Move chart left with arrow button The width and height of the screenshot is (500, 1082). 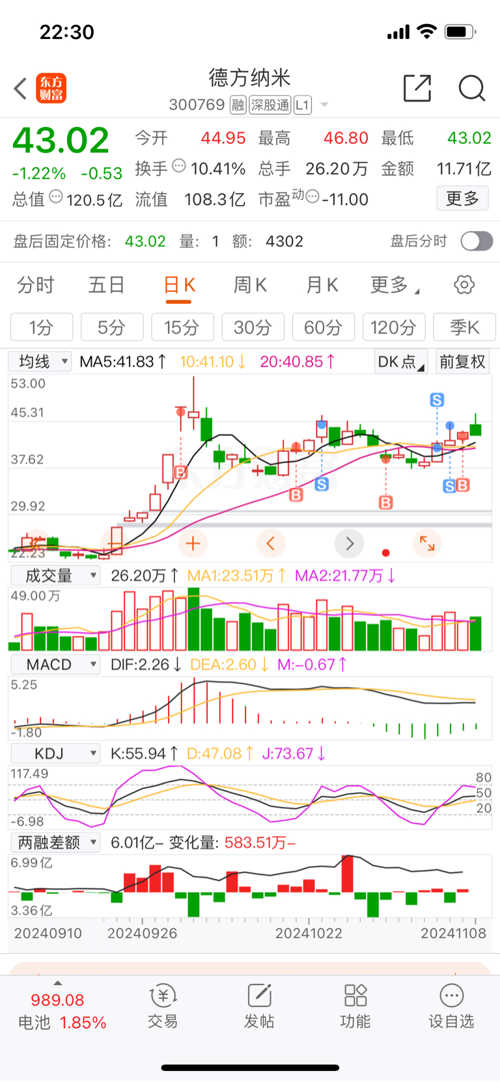270,544
